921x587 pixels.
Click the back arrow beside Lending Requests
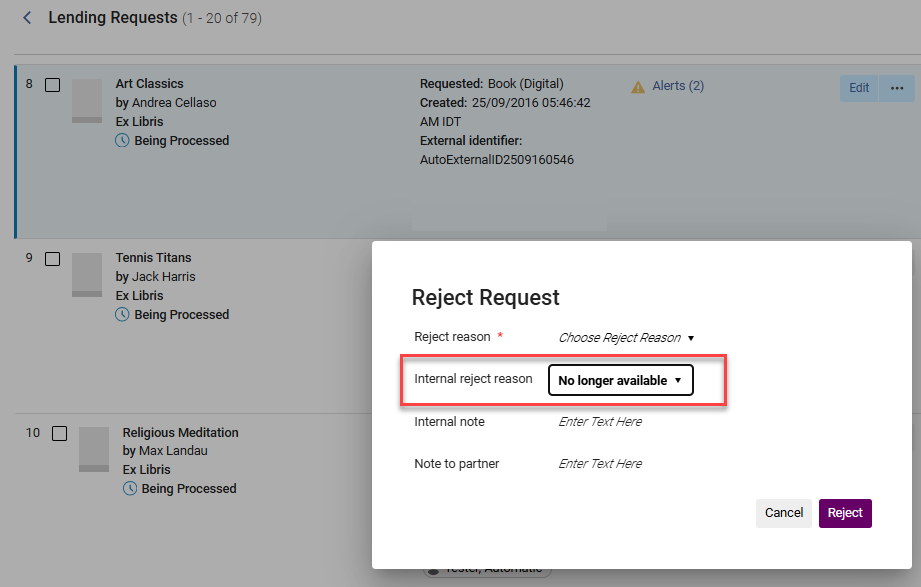point(27,18)
